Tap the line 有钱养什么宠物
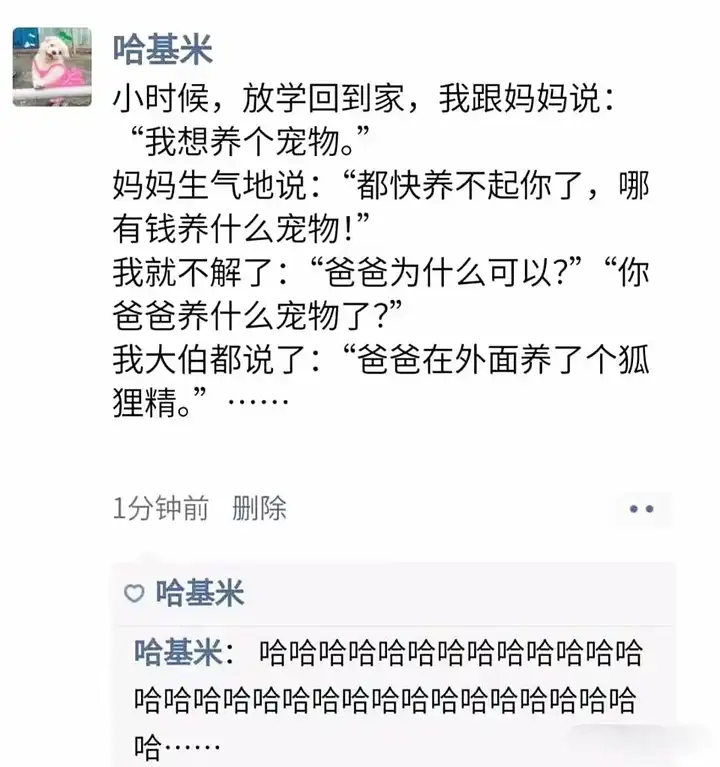The image size is (720, 767). tap(241, 228)
